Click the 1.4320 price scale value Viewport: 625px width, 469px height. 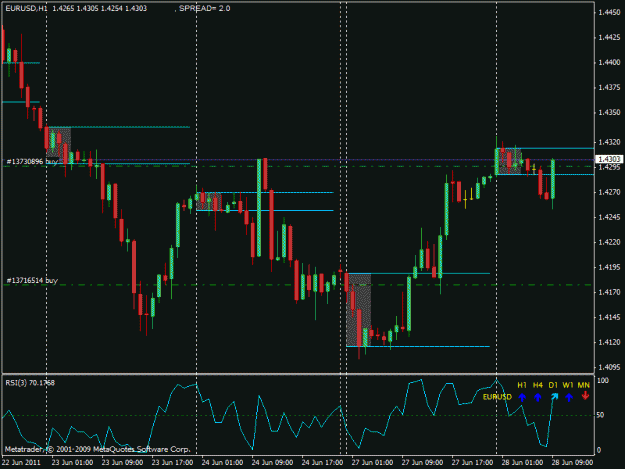(609, 142)
